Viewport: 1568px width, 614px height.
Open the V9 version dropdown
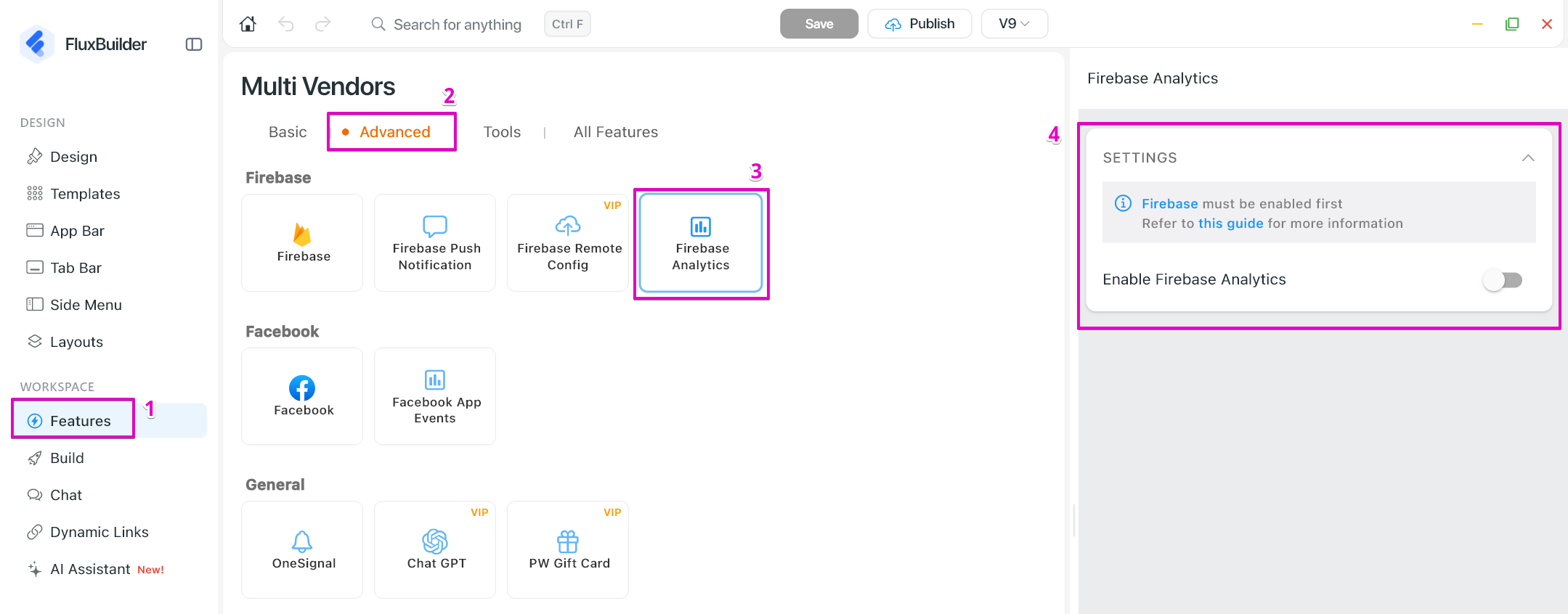[1014, 24]
